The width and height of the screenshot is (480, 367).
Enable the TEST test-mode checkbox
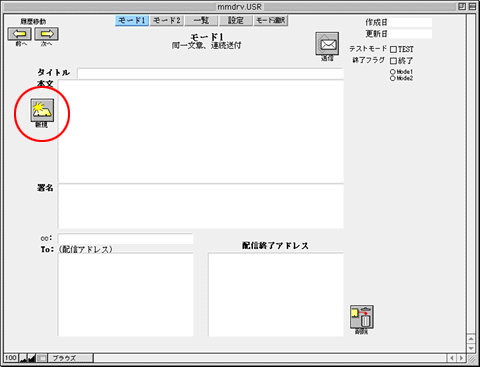click(x=393, y=50)
